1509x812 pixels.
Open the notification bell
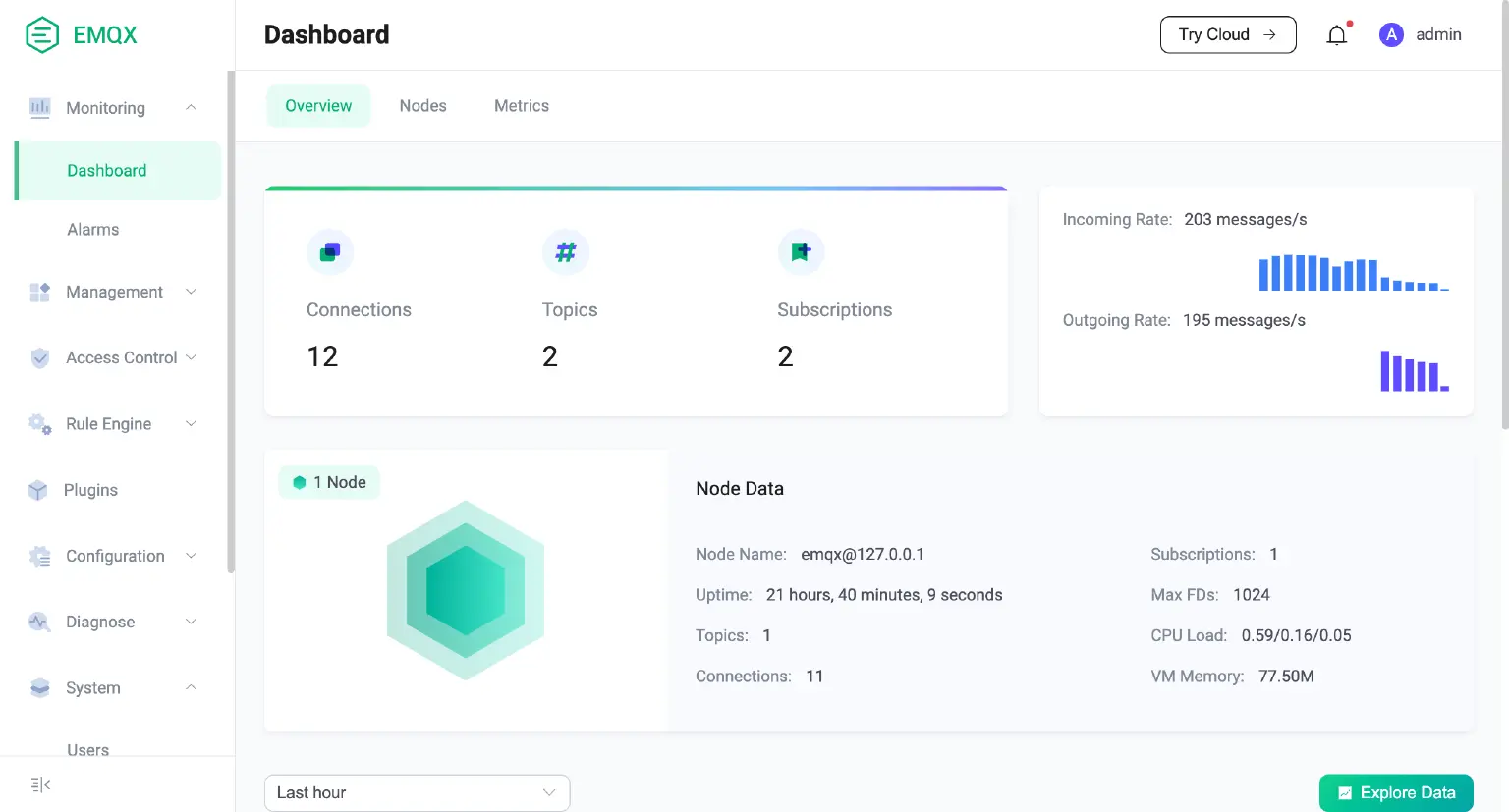pos(1336,34)
